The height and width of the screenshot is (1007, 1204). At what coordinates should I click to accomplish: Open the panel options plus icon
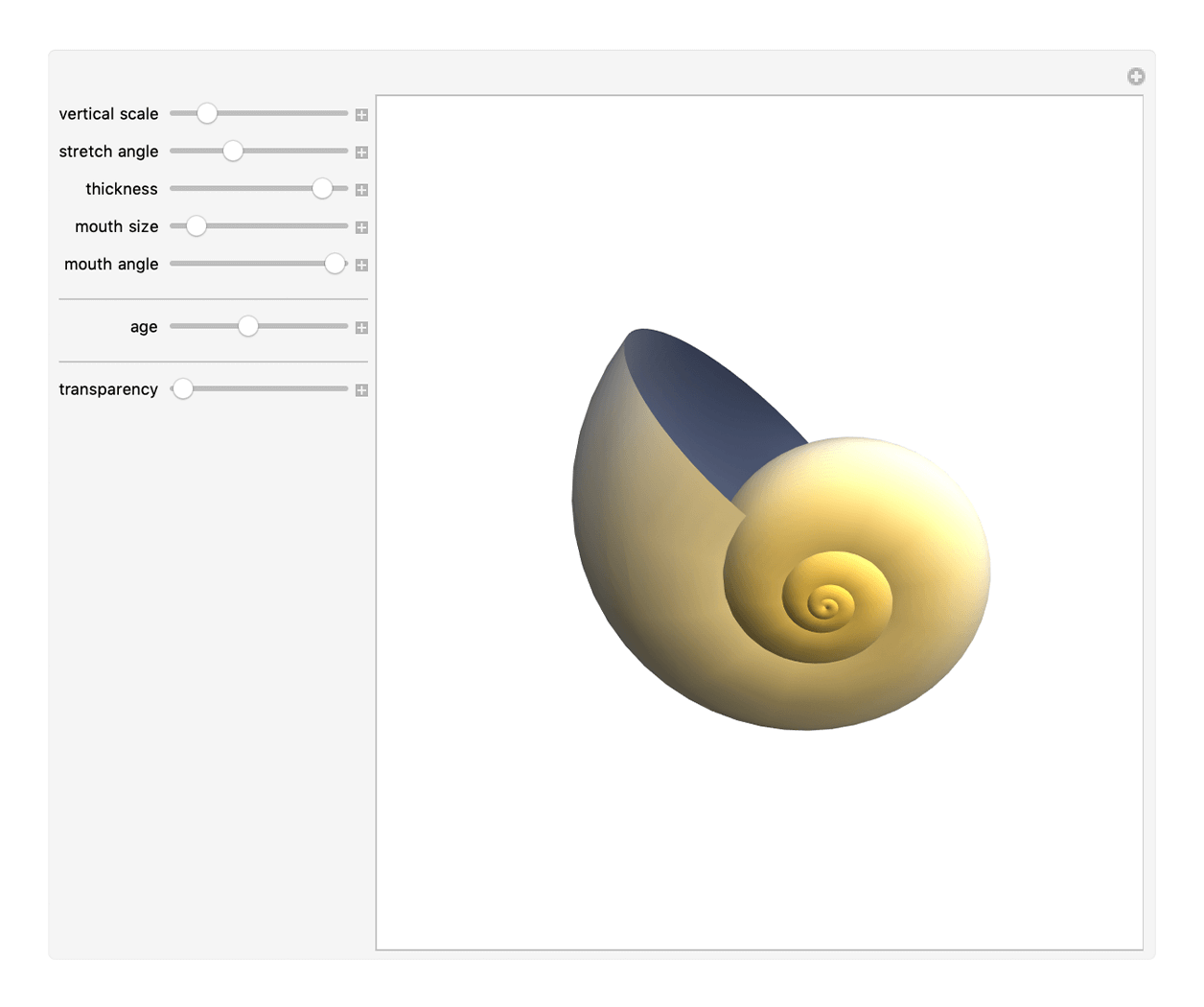pyautogui.click(x=1136, y=77)
